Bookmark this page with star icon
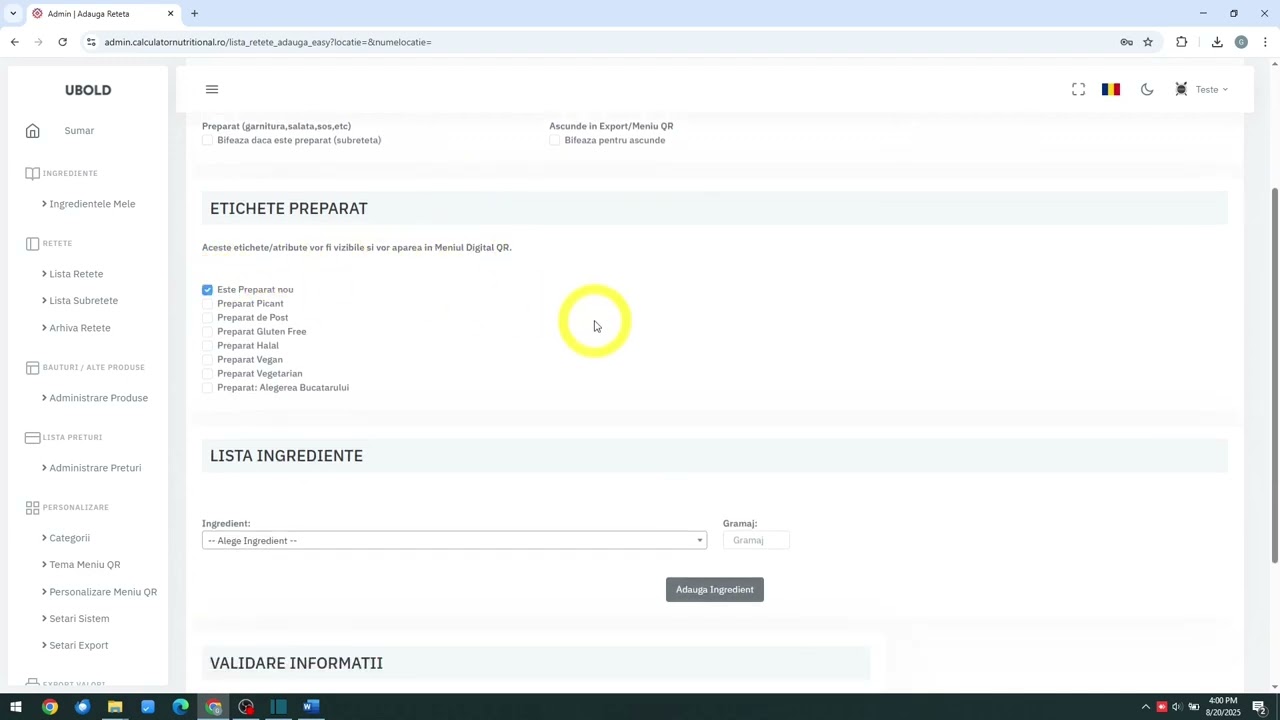Image resolution: width=1280 pixels, height=720 pixels. [1148, 42]
